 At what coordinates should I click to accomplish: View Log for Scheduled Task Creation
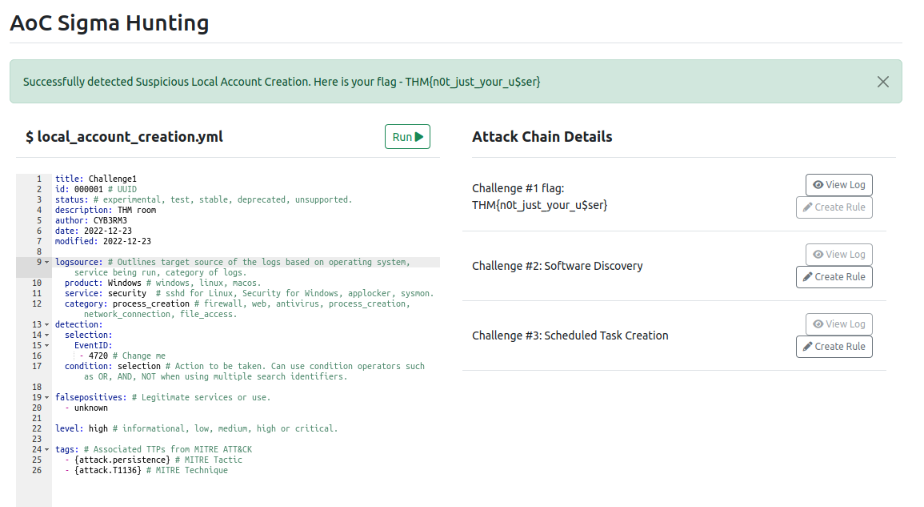point(839,324)
